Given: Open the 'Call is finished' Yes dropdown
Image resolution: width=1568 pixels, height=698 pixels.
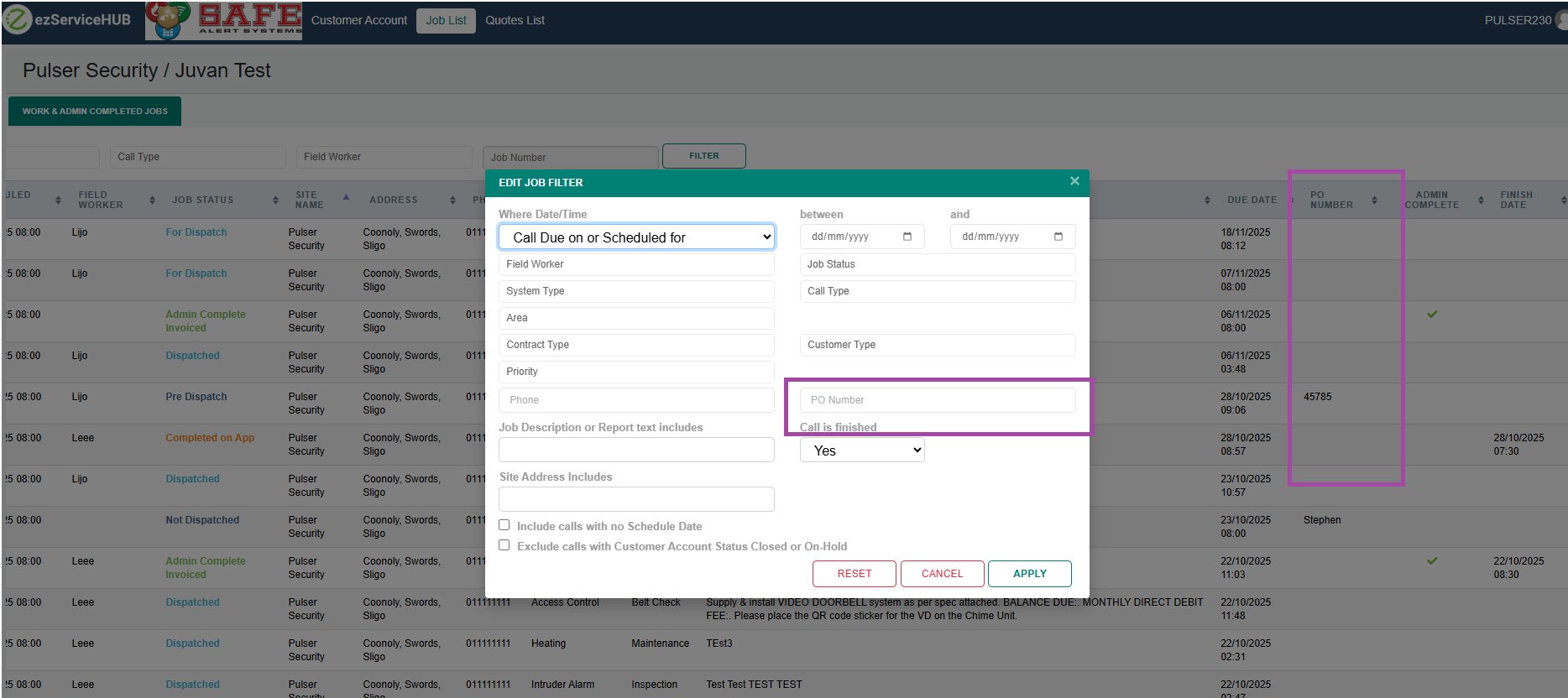Looking at the screenshot, I should pos(861,451).
